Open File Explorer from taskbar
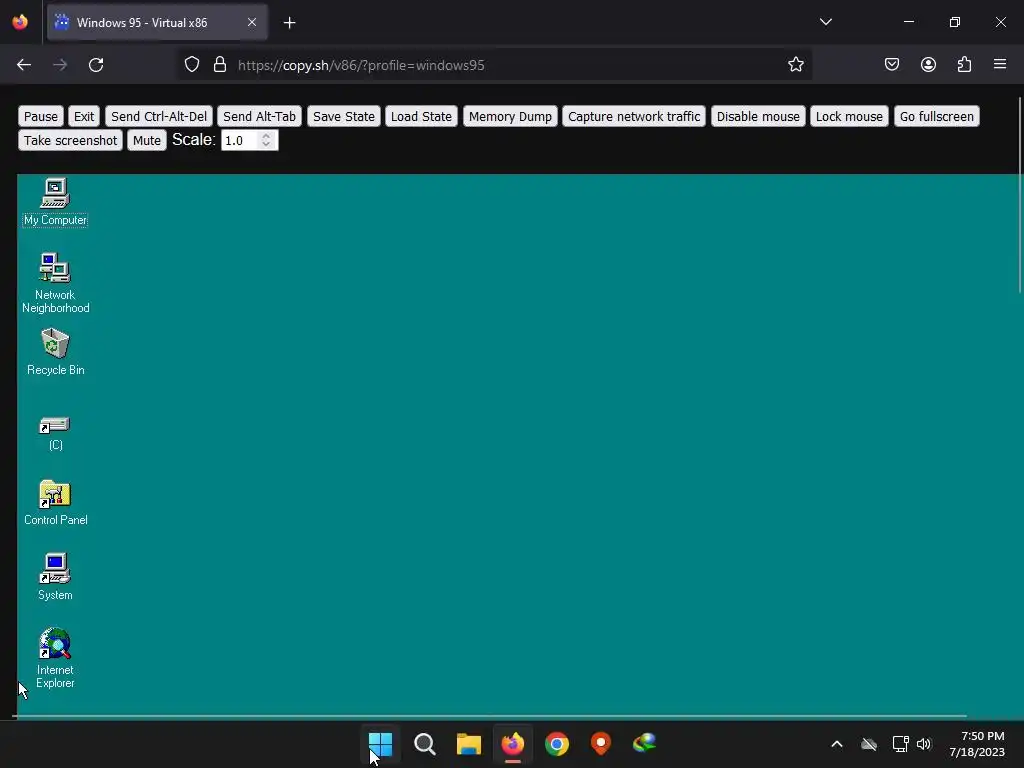This screenshot has width=1024, height=768. tap(468, 744)
